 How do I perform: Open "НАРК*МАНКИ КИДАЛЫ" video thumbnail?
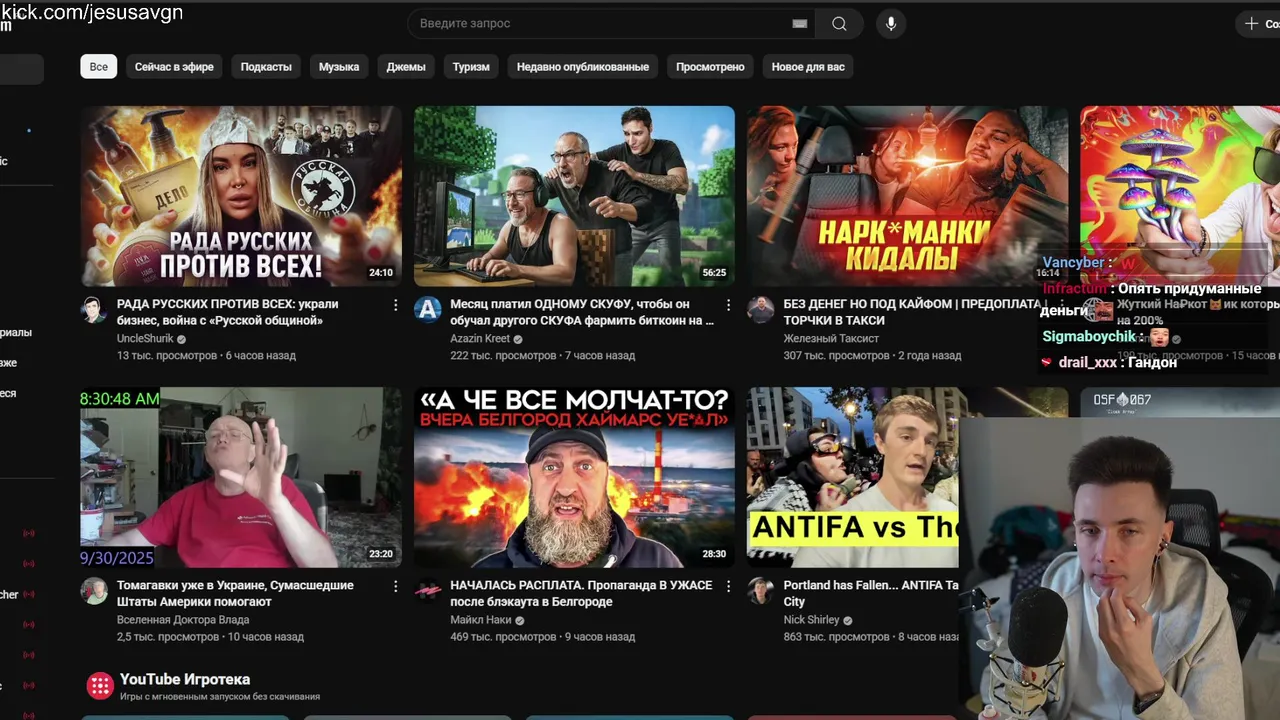pyautogui.click(x=907, y=196)
